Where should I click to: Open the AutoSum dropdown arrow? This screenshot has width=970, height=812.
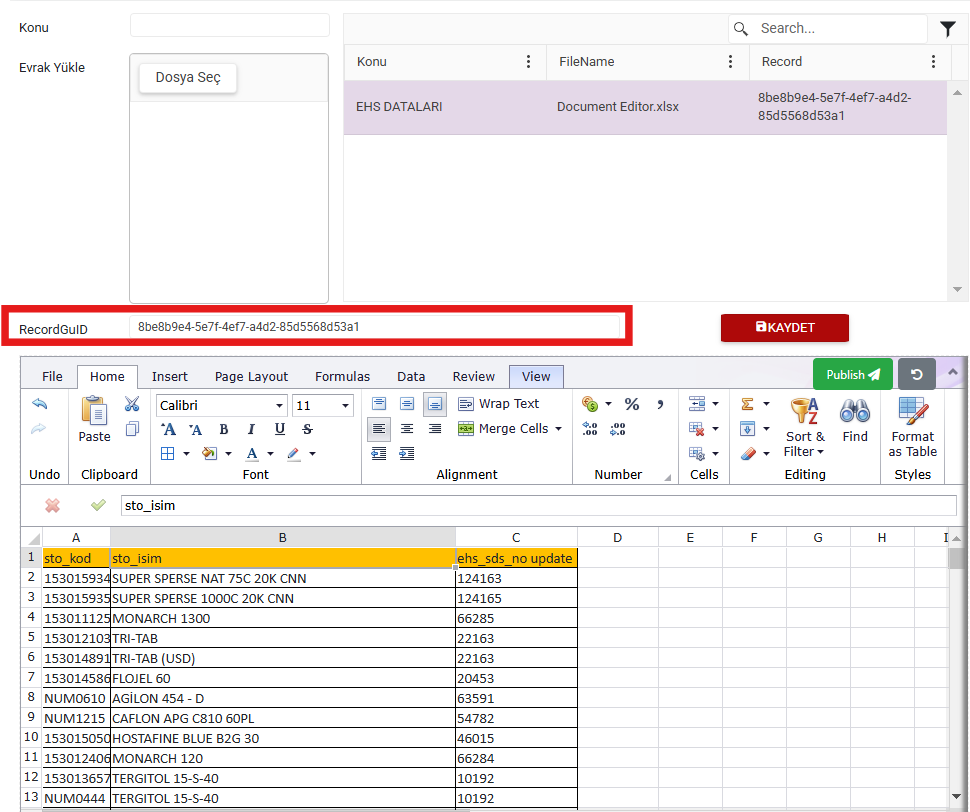click(x=766, y=404)
